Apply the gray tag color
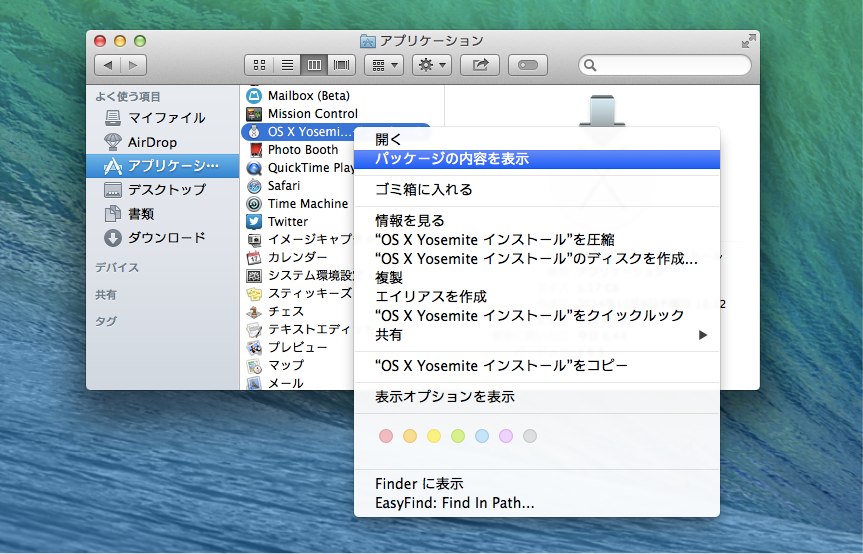This screenshot has height=554, width=863. (x=530, y=436)
